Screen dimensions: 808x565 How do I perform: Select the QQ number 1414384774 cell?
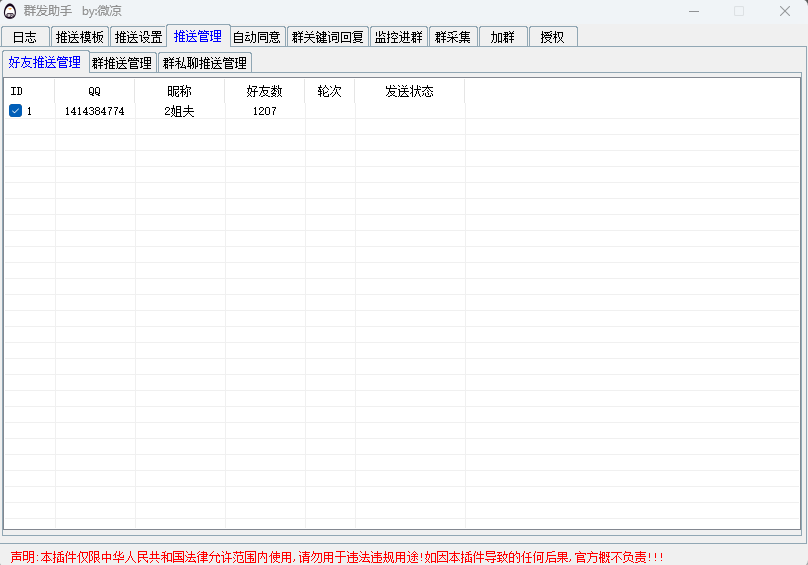pyautogui.click(x=94, y=111)
